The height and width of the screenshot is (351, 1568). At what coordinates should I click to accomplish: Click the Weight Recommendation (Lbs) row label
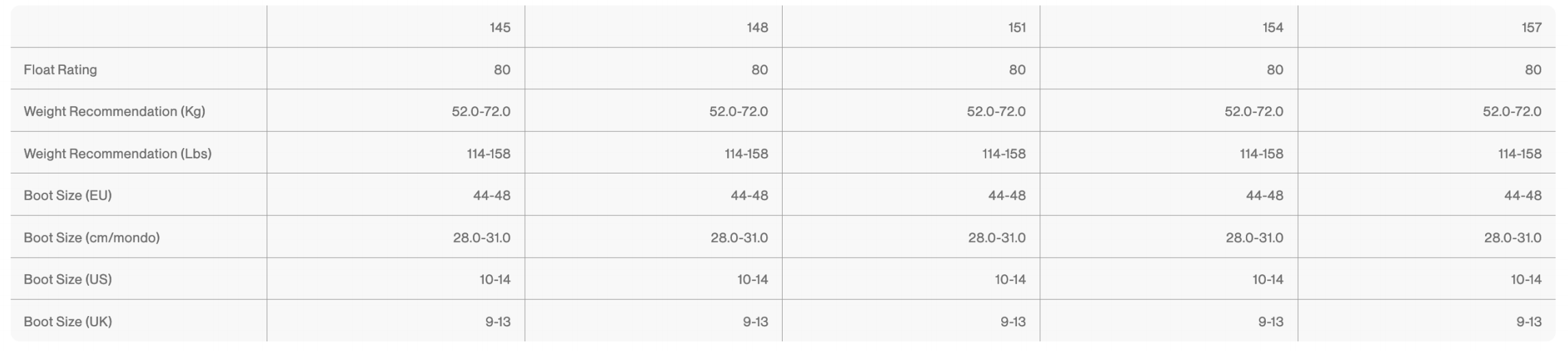(x=117, y=154)
